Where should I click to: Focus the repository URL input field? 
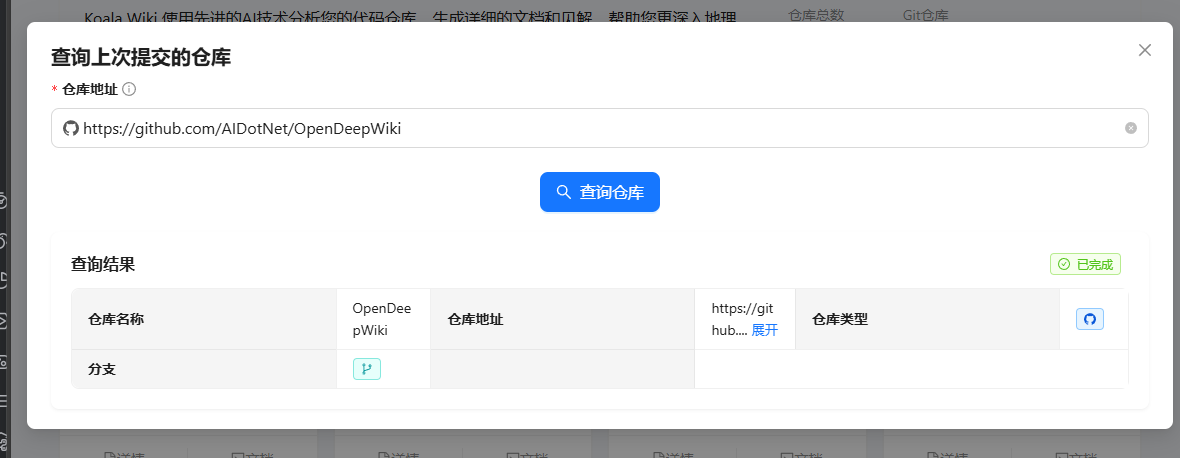pos(600,129)
